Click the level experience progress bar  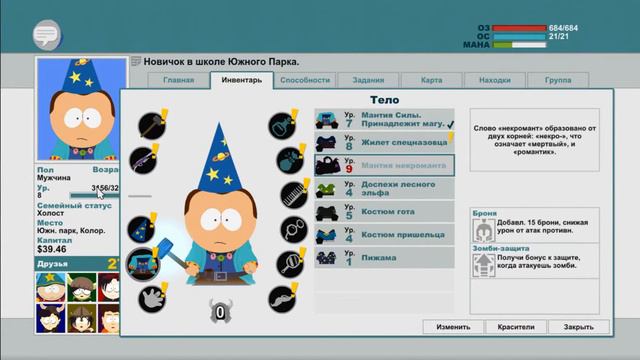coord(95,196)
